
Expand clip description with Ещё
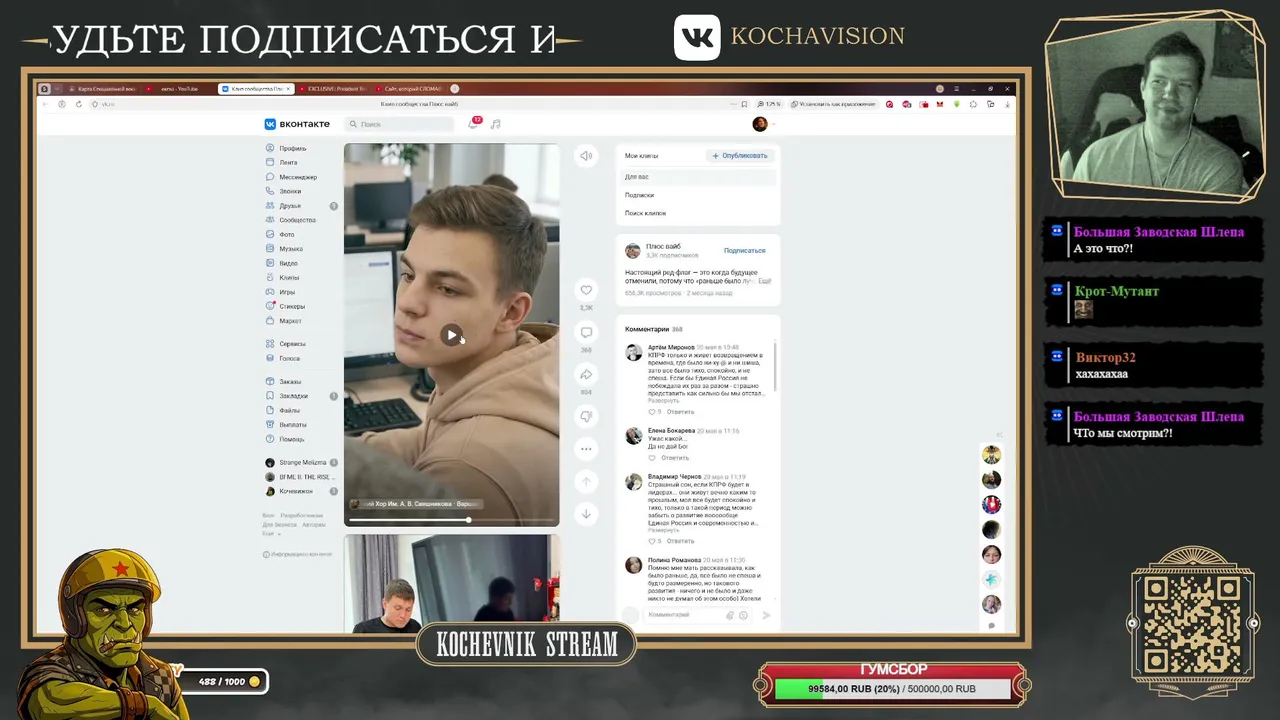tap(764, 281)
